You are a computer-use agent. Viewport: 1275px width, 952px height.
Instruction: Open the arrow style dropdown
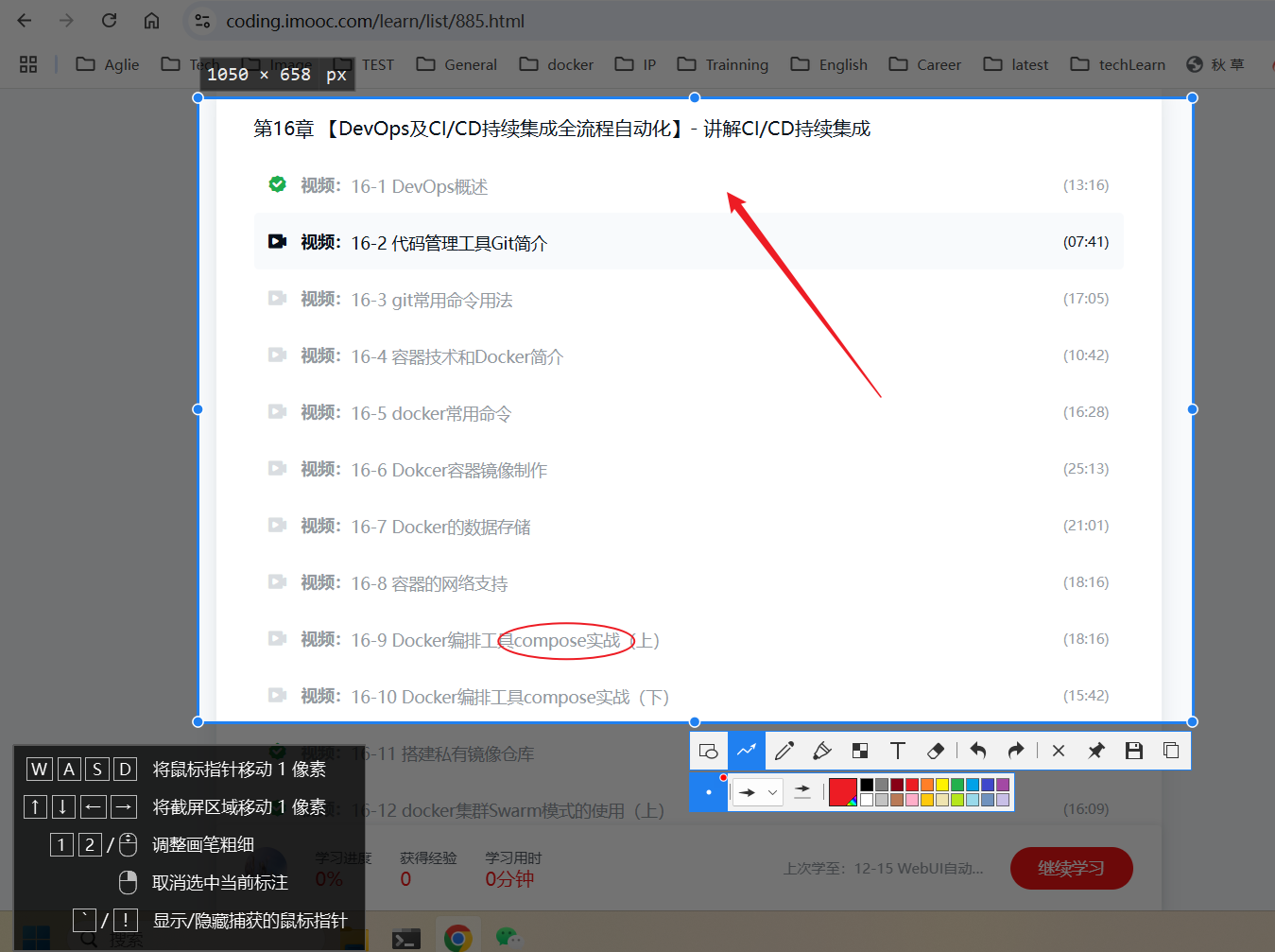point(758,792)
